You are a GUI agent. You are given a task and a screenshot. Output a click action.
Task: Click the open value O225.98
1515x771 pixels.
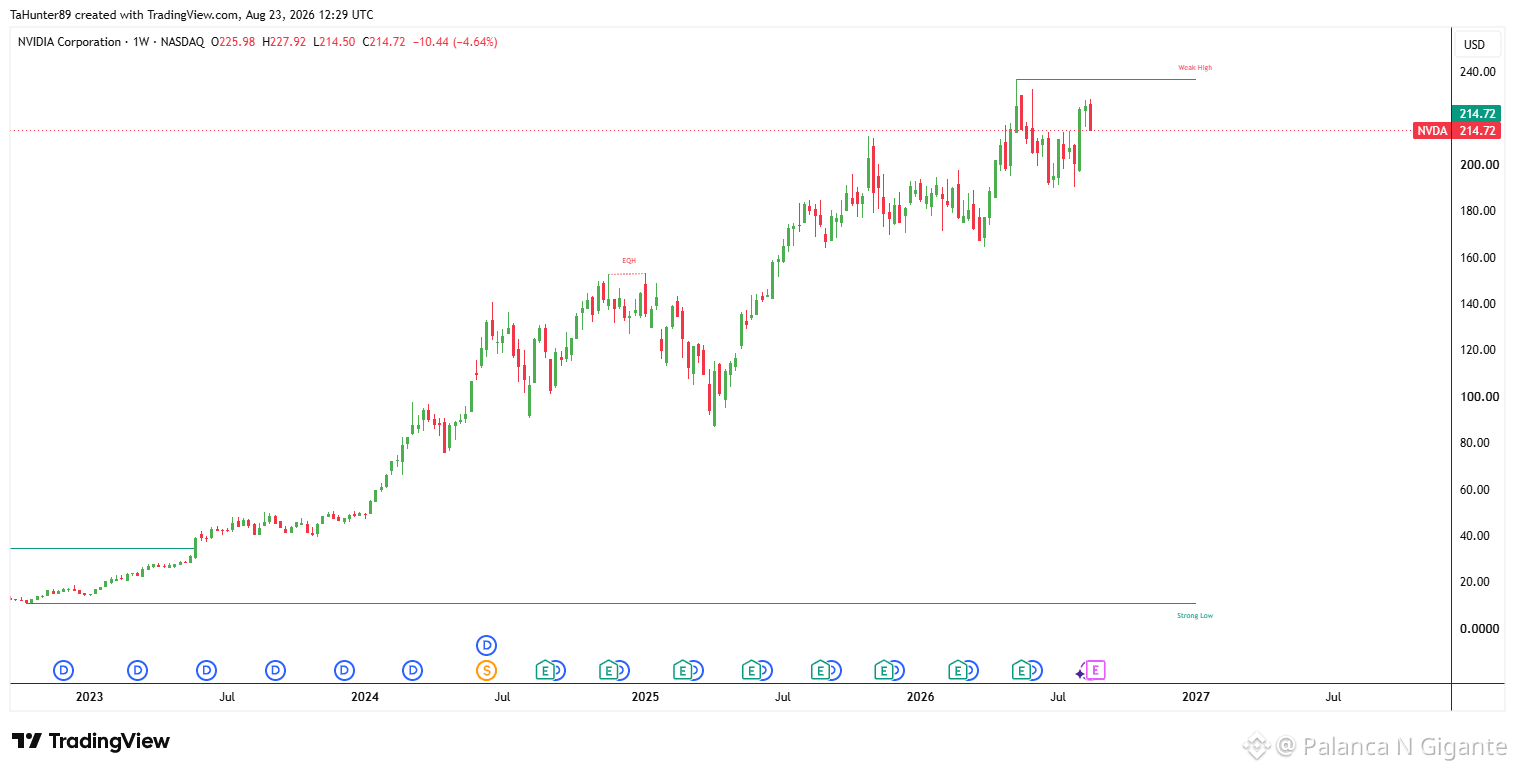click(233, 42)
